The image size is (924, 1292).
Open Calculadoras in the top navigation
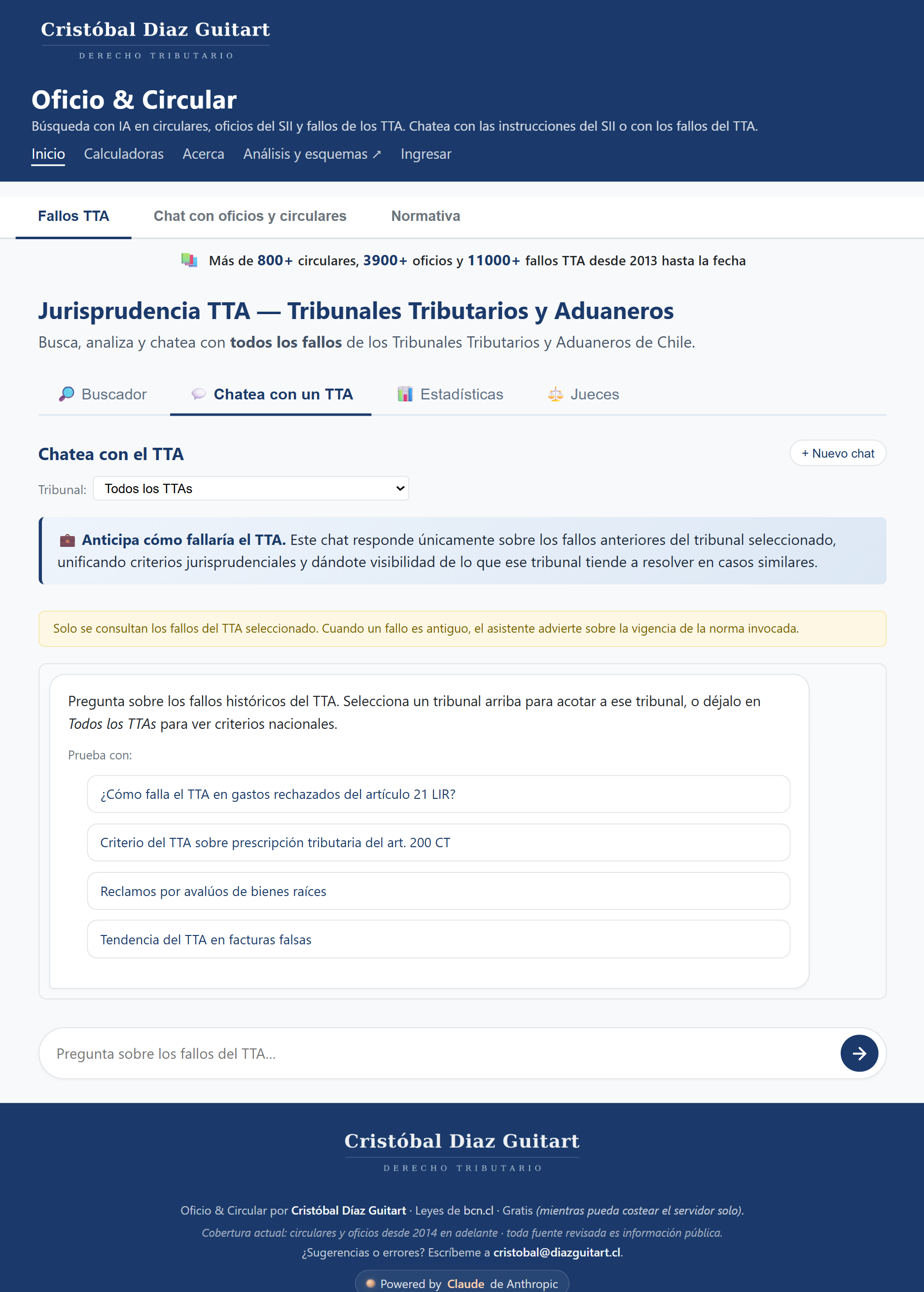point(123,154)
